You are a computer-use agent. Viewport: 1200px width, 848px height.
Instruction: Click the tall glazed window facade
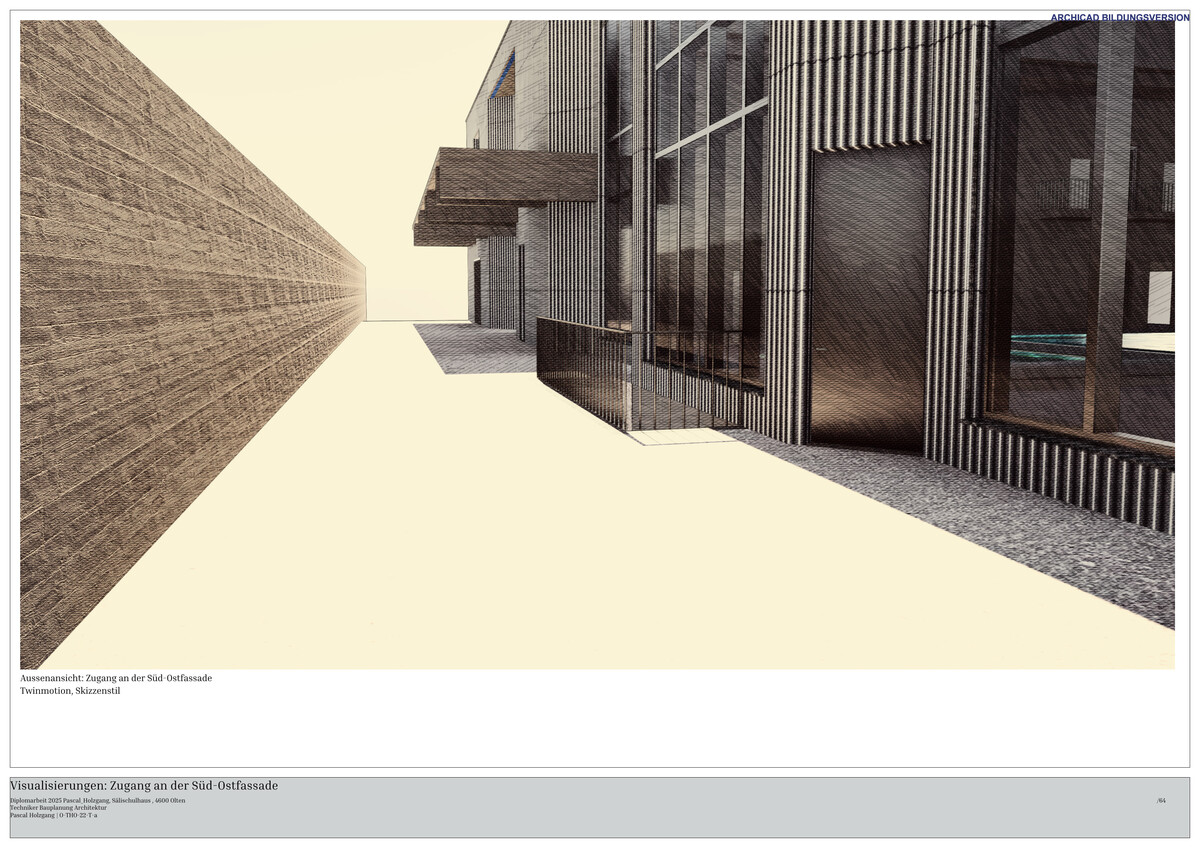click(x=700, y=200)
